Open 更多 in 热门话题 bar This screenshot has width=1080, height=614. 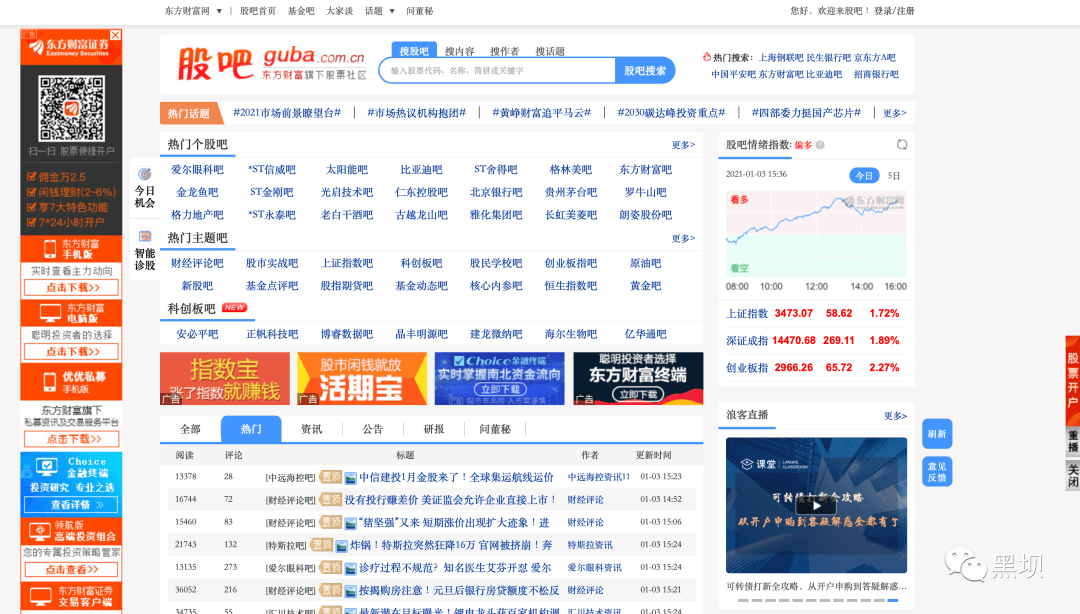(x=895, y=113)
